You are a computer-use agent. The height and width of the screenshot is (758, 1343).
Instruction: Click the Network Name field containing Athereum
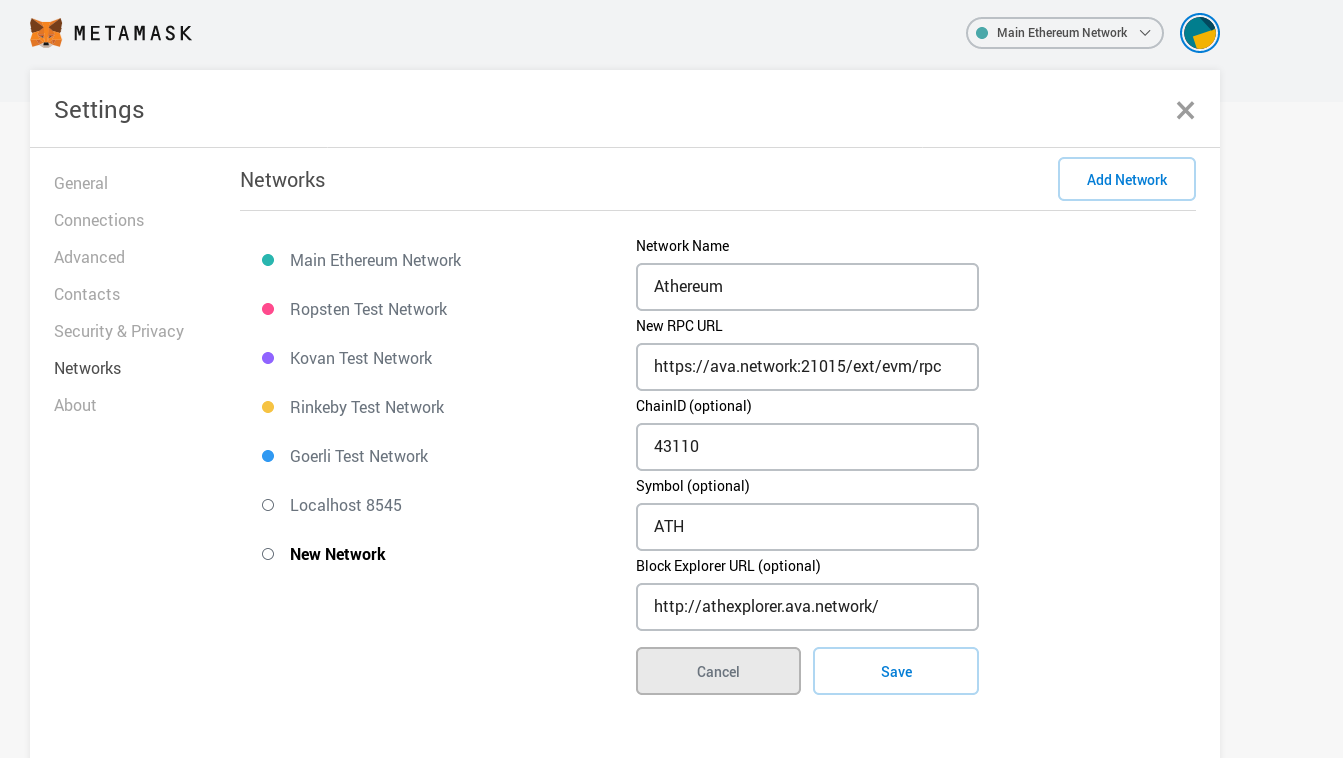pyautogui.click(x=807, y=287)
